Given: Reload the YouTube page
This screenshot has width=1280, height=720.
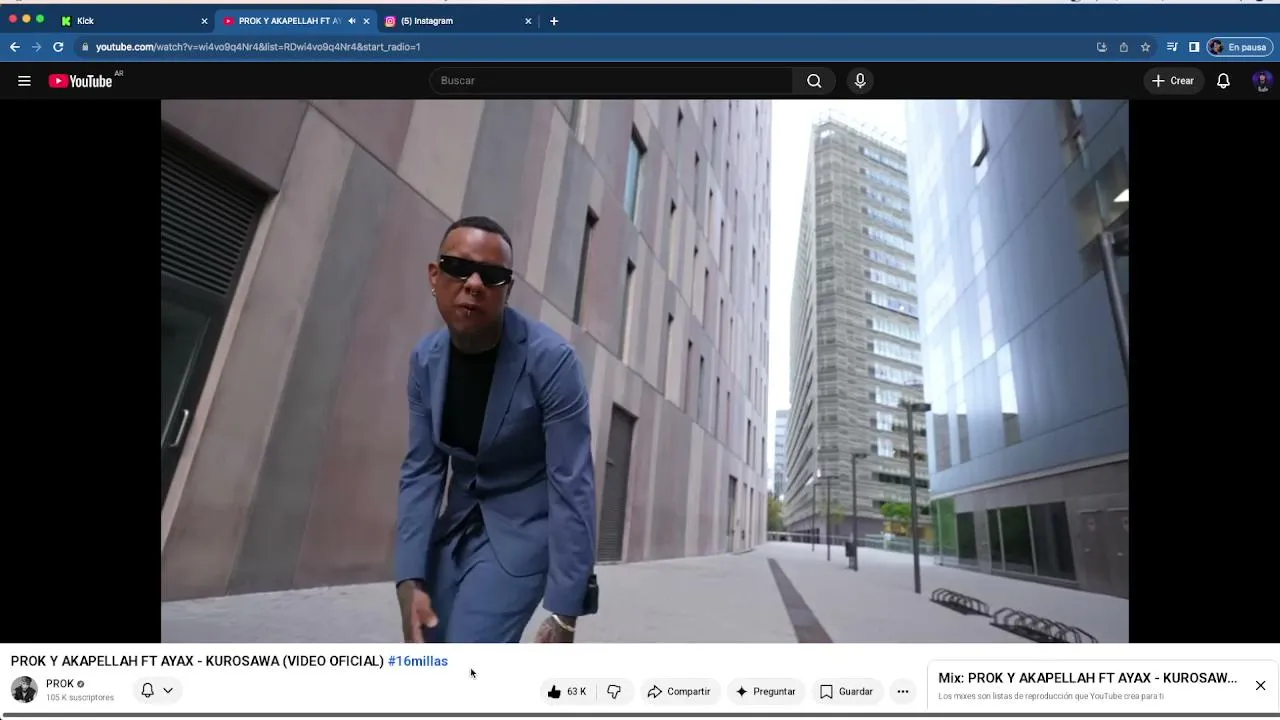Looking at the screenshot, I should (x=58, y=47).
